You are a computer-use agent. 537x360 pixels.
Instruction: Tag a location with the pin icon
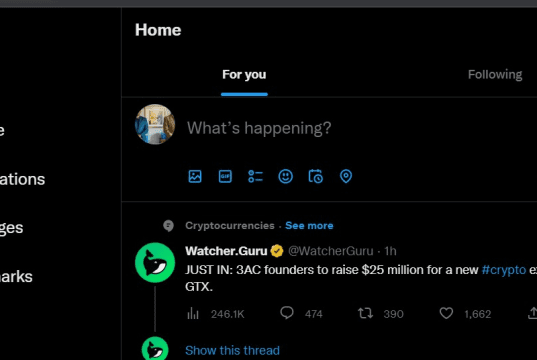click(x=346, y=176)
